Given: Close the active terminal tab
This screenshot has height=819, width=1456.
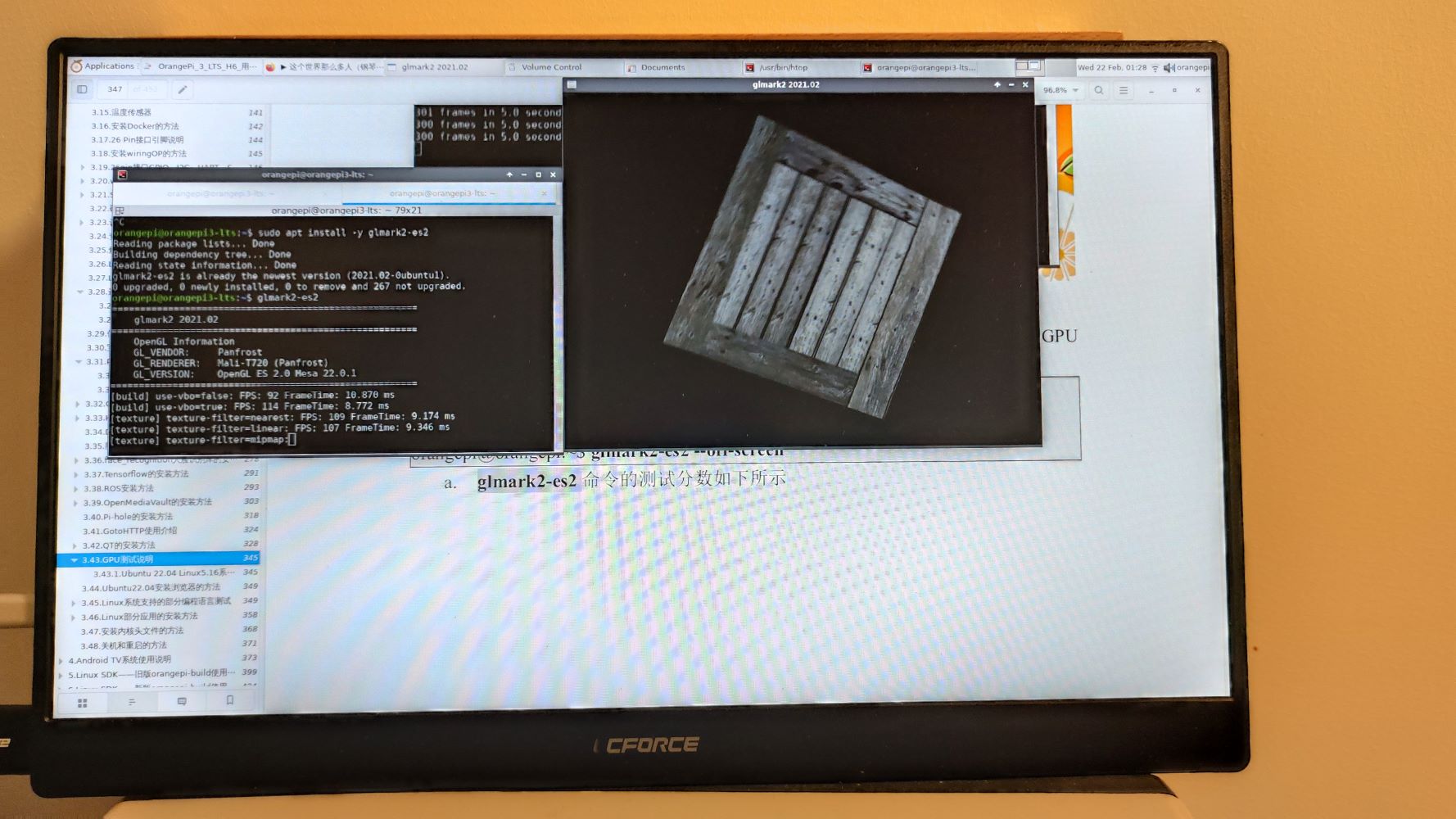Looking at the screenshot, I should (544, 193).
